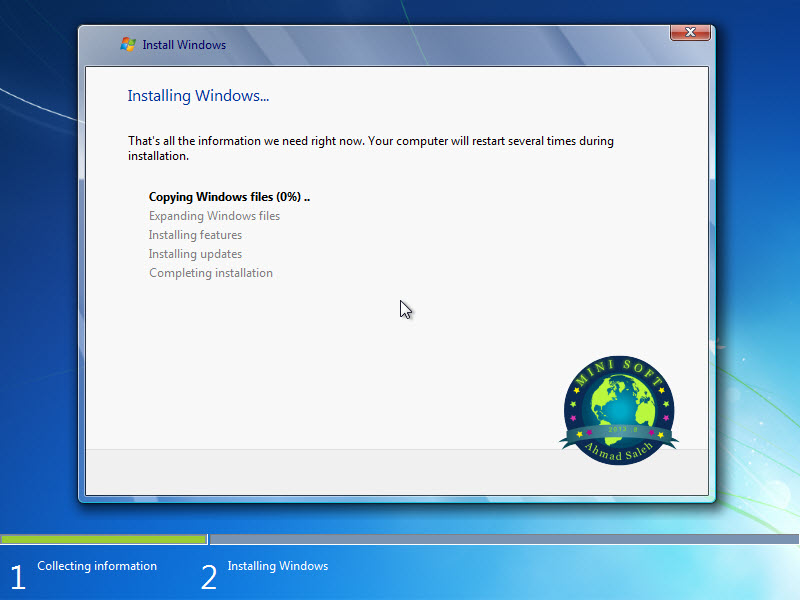Close the Install Windows dialog
This screenshot has height=600, width=800.
click(x=690, y=32)
